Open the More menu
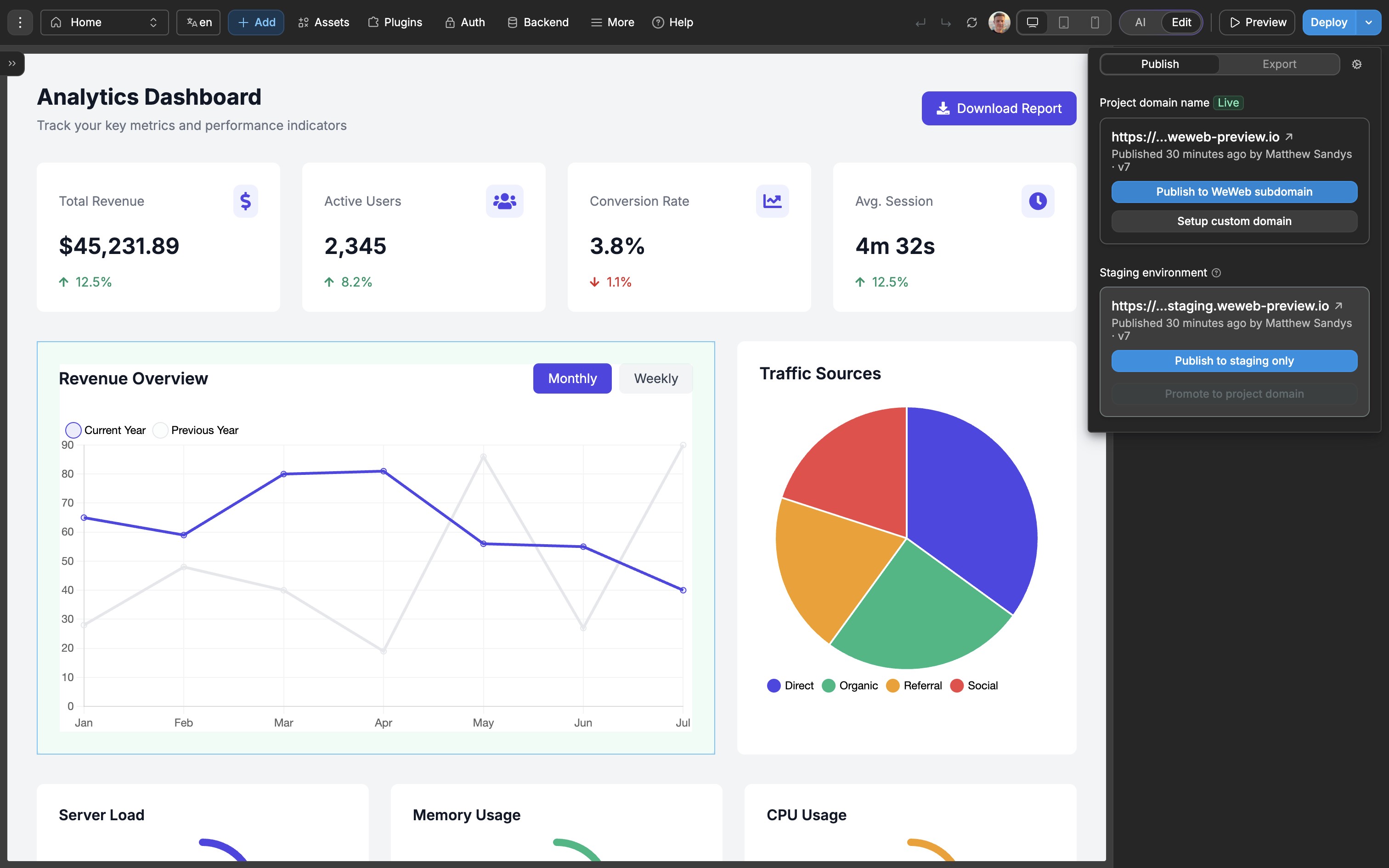This screenshot has width=1389, height=868. [612, 23]
